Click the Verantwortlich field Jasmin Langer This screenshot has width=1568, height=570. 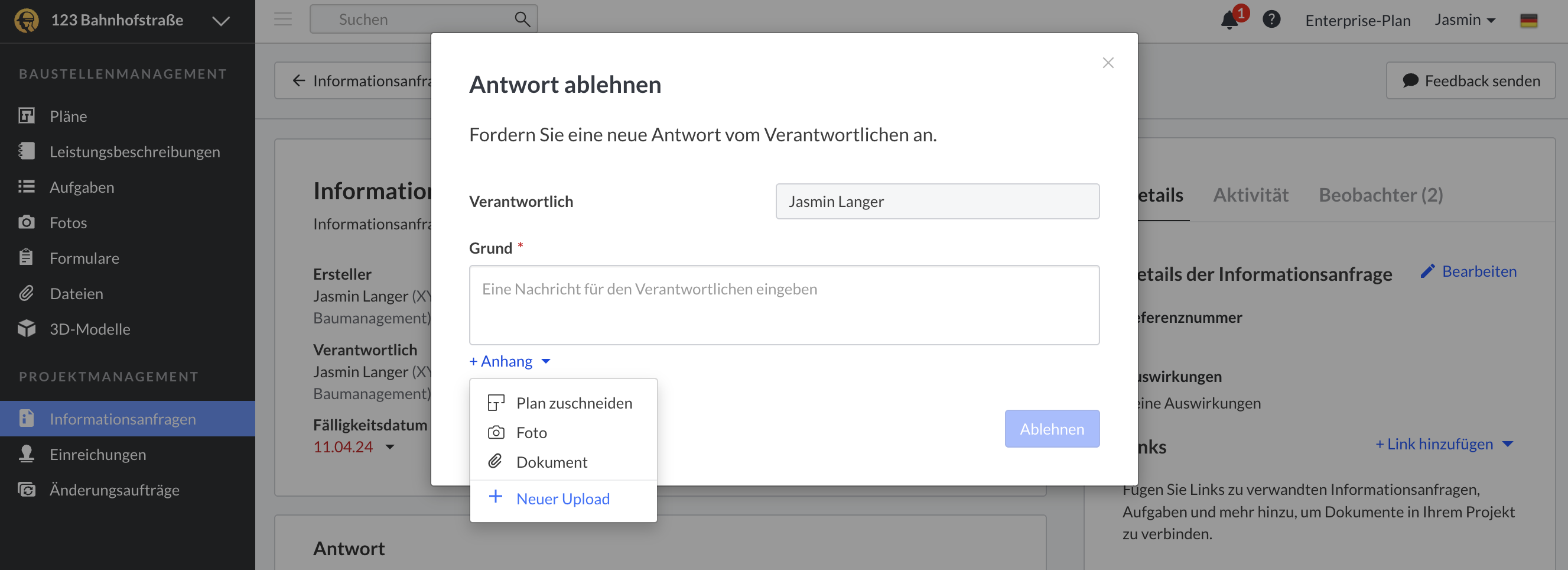pos(937,201)
